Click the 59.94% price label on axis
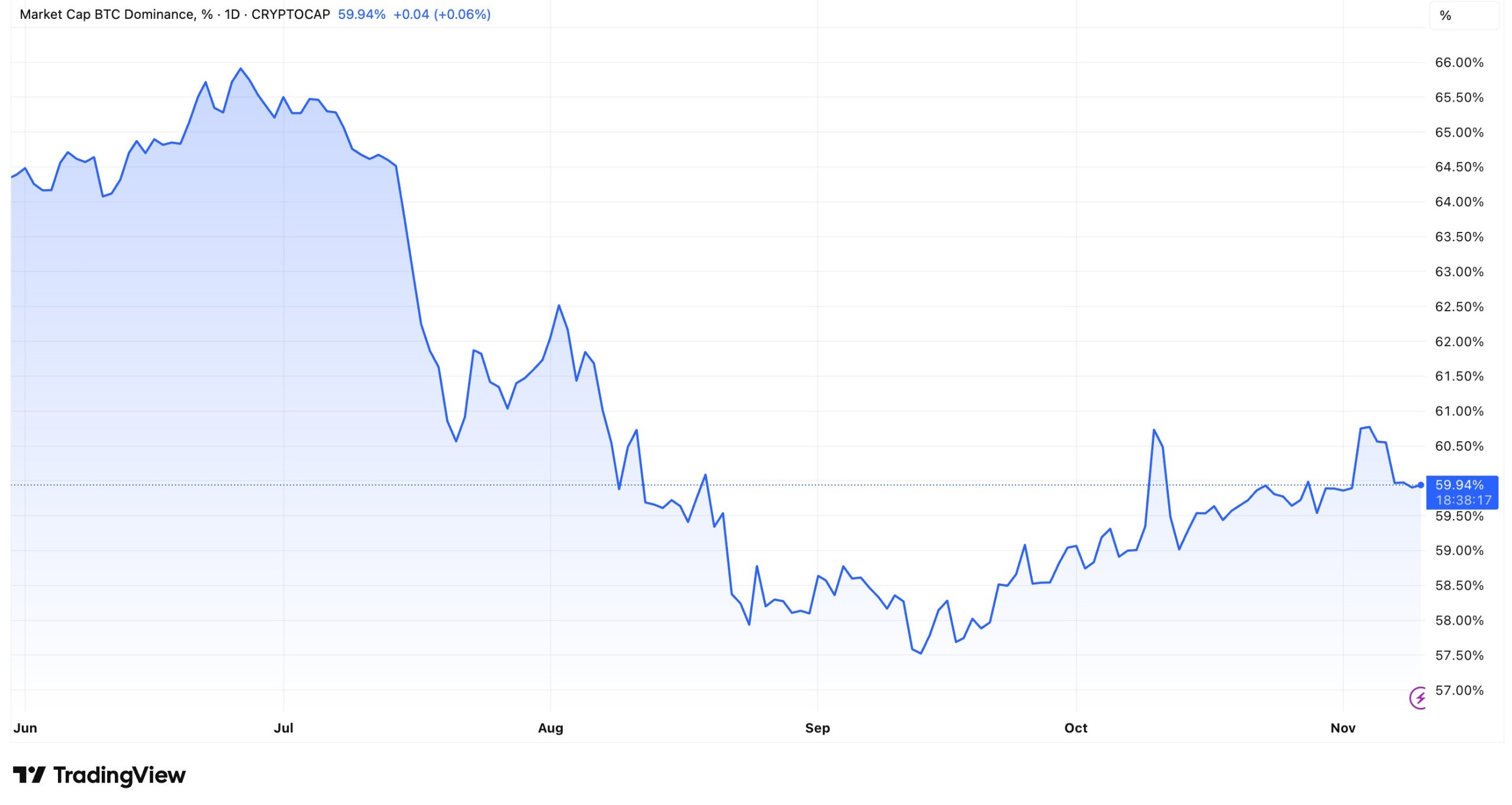 tap(1459, 485)
